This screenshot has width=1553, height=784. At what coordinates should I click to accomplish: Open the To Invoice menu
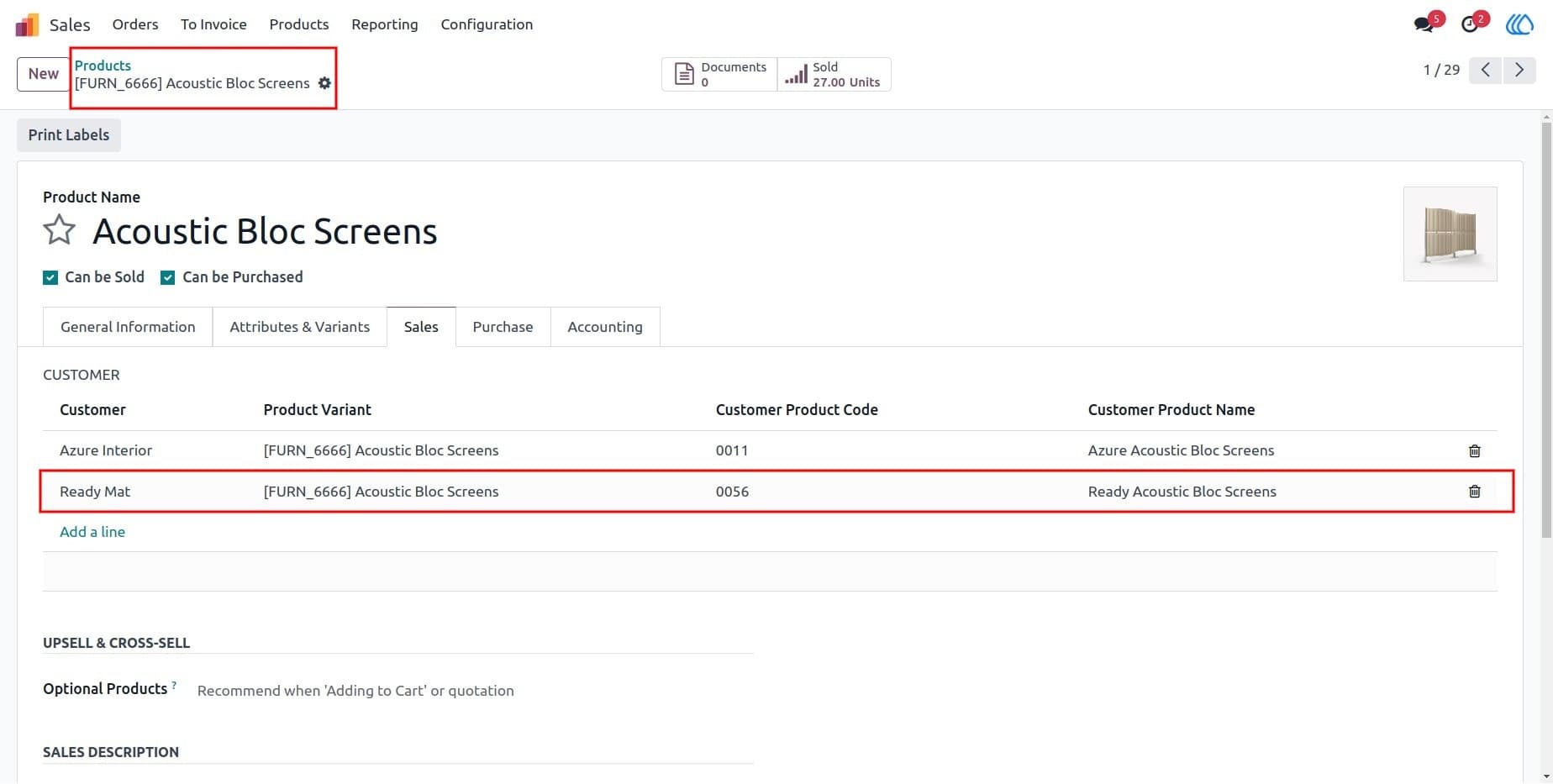pos(213,24)
